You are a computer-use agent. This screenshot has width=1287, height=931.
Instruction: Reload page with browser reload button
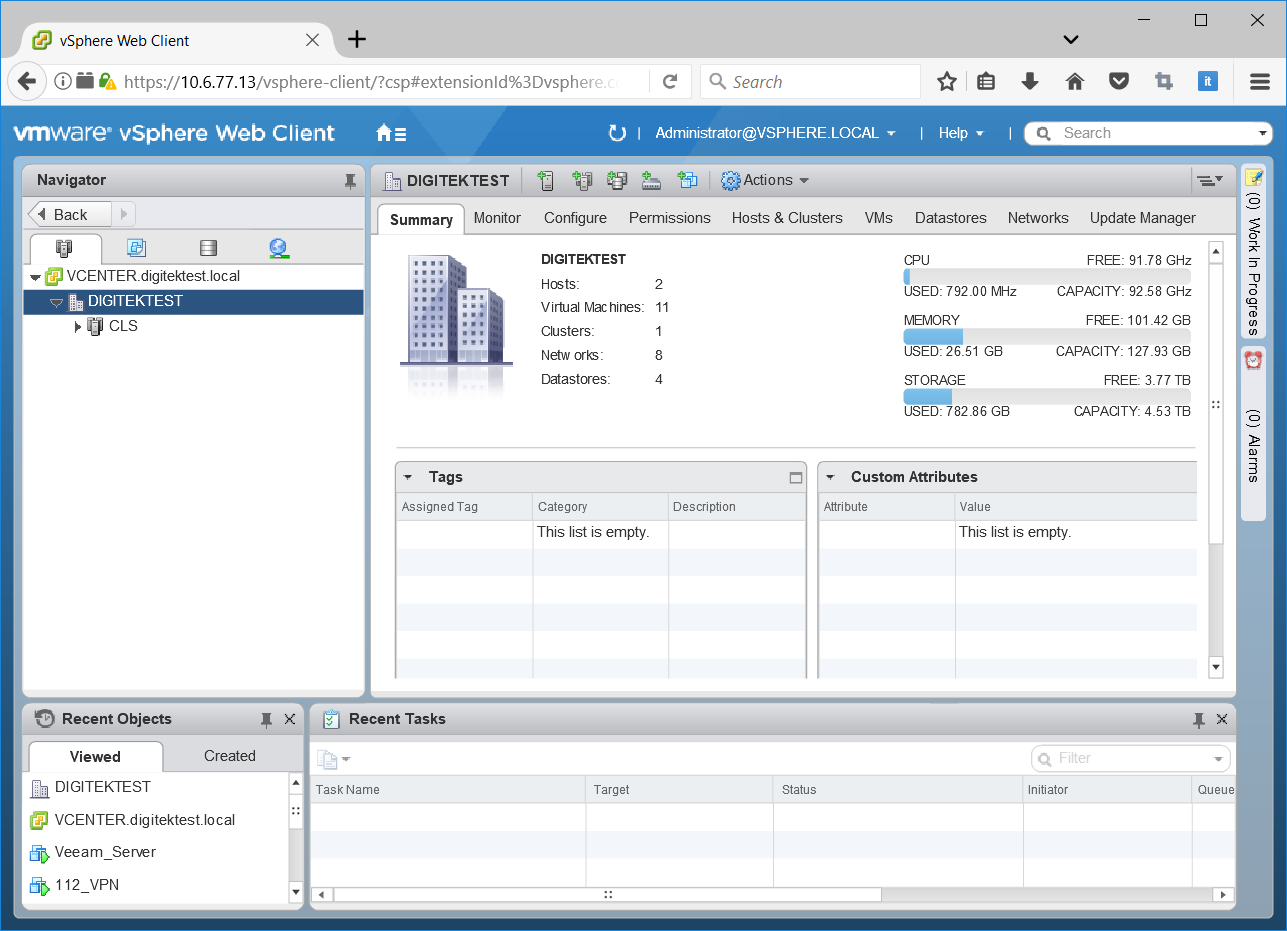[x=671, y=82]
